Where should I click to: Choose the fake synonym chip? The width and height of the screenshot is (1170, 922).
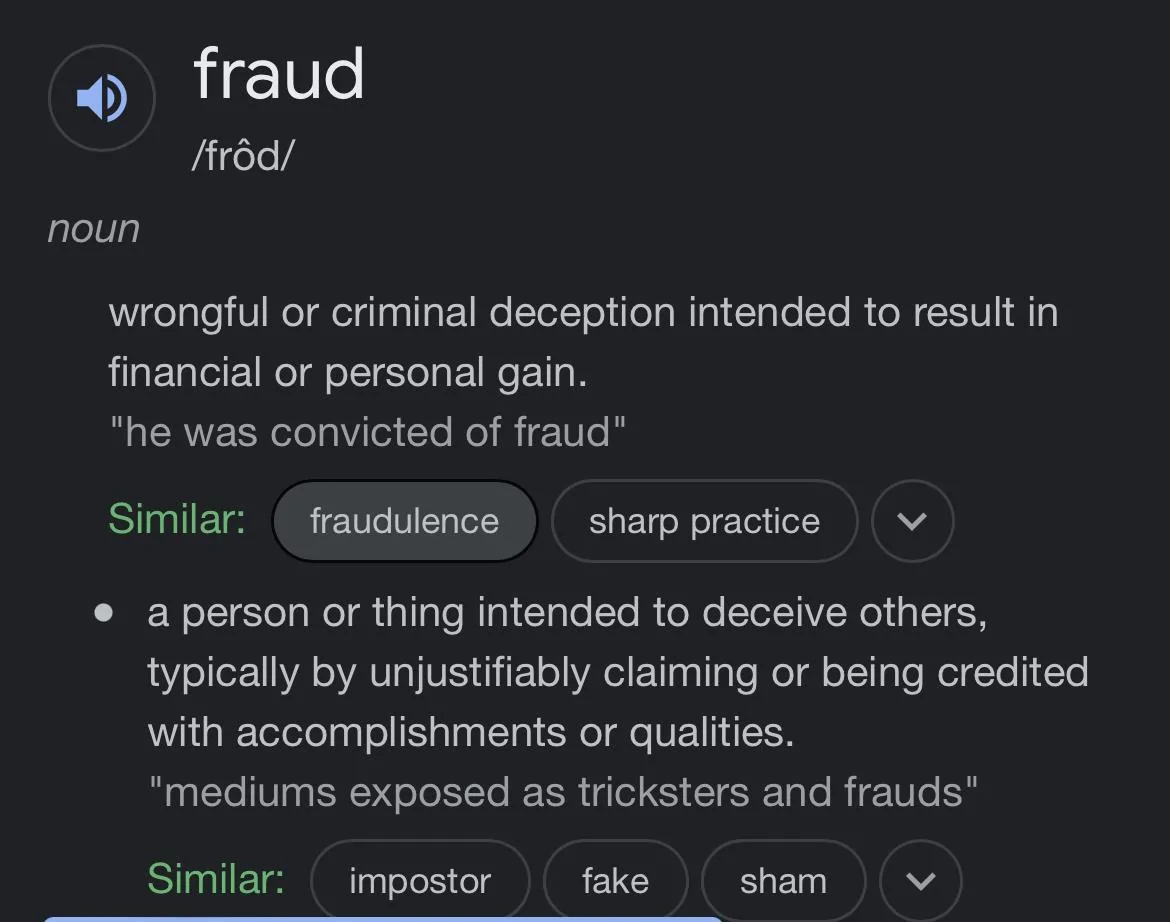click(616, 881)
